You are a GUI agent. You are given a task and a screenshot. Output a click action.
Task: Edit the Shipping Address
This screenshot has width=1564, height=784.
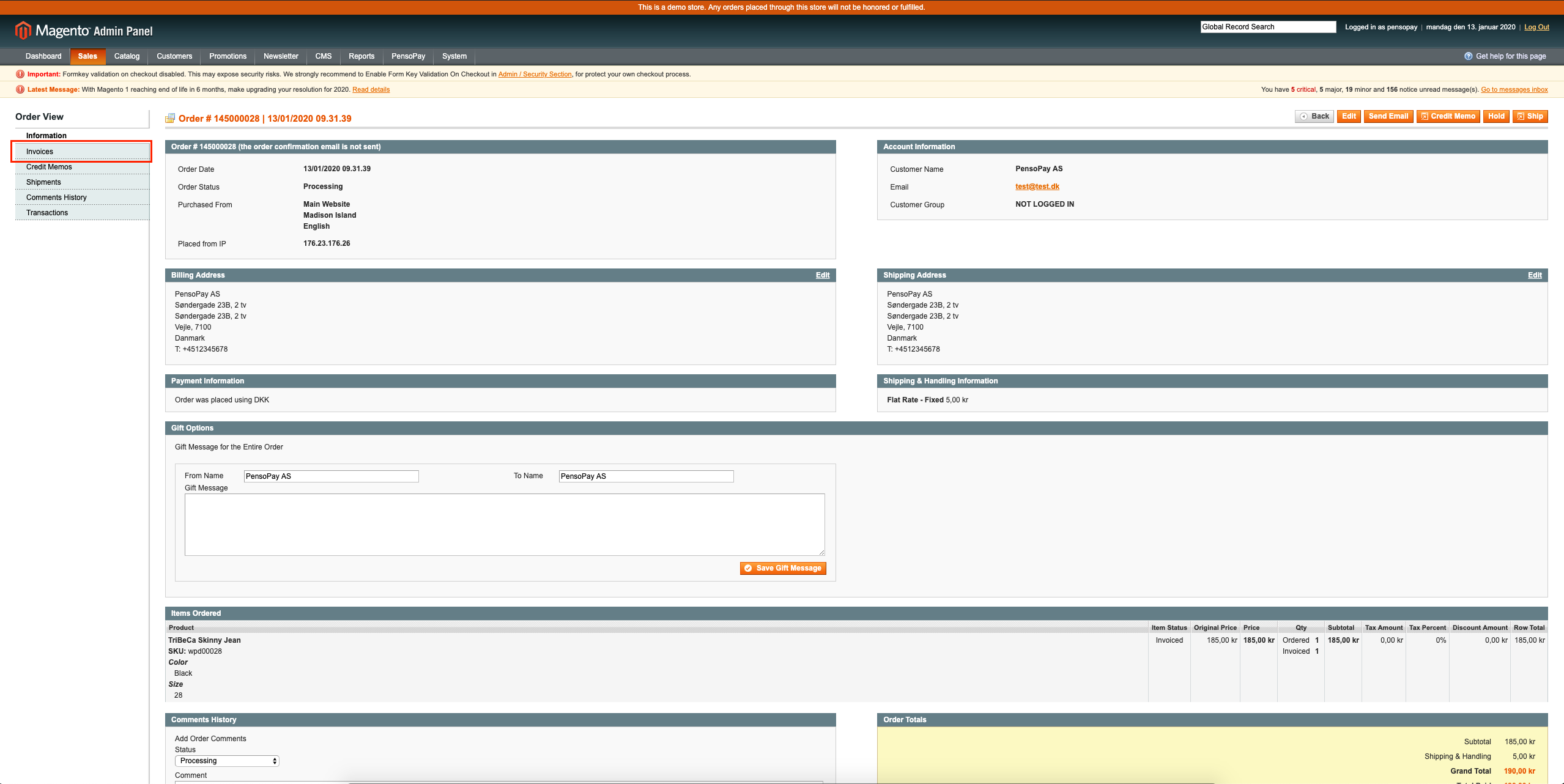click(1535, 275)
